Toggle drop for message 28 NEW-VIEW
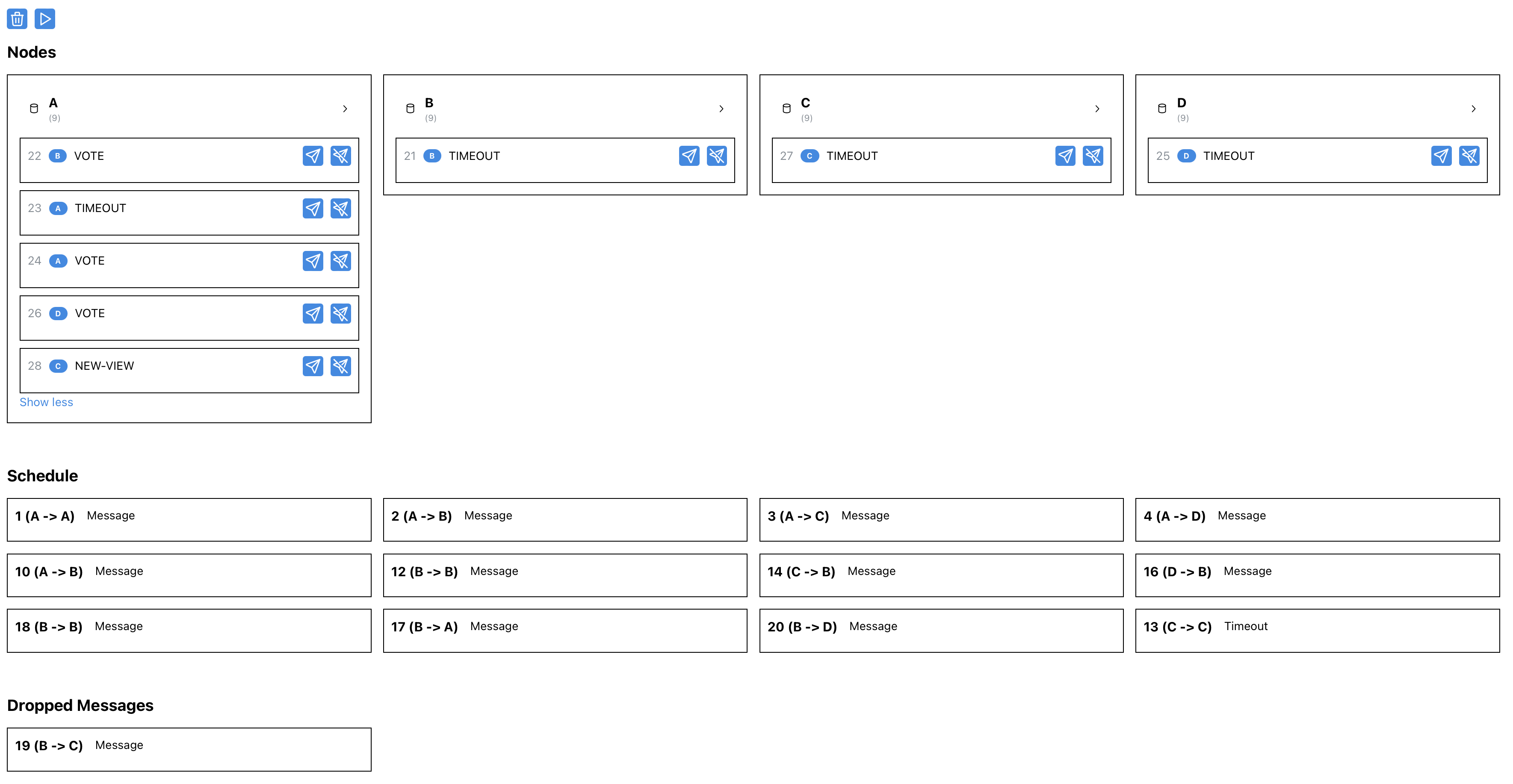The image size is (1513, 784). click(341, 365)
